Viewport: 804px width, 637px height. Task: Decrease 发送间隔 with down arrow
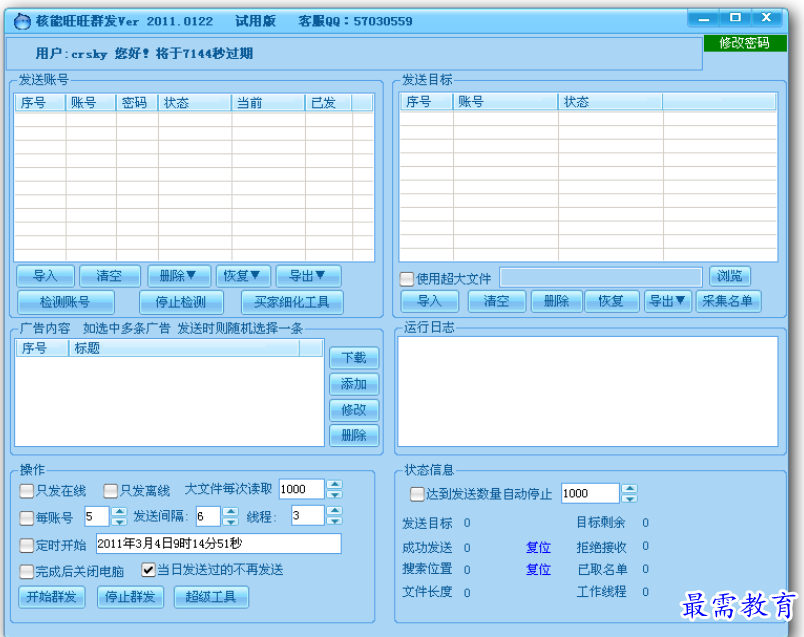pos(231,522)
